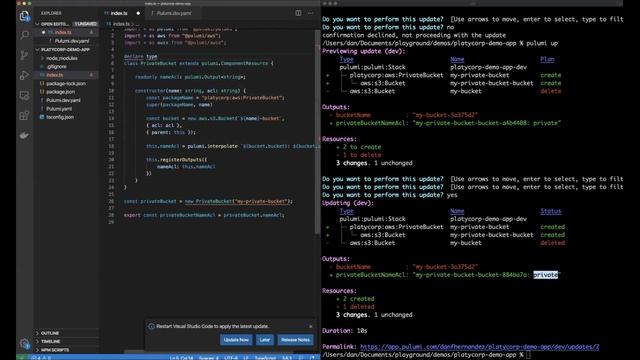The image size is (640, 360).
Task: Click the Release Notes button
Action: click(x=295, y=340)
